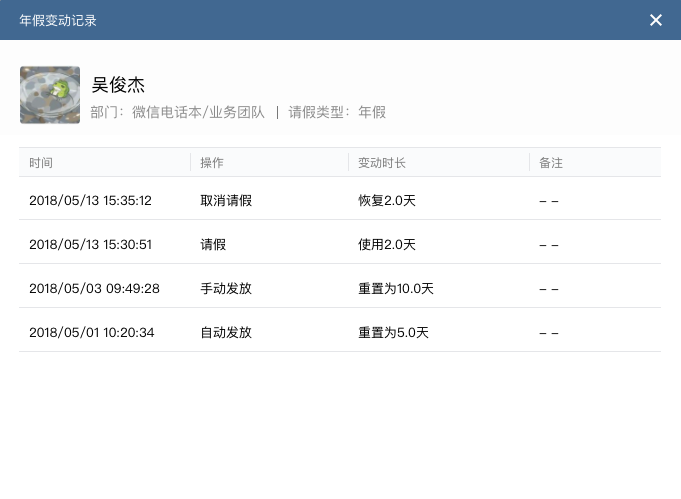The width and height of the screenshot is (681, 499).
Task: Click the remark cell in 手动发放 row
Action: point(549,289)
